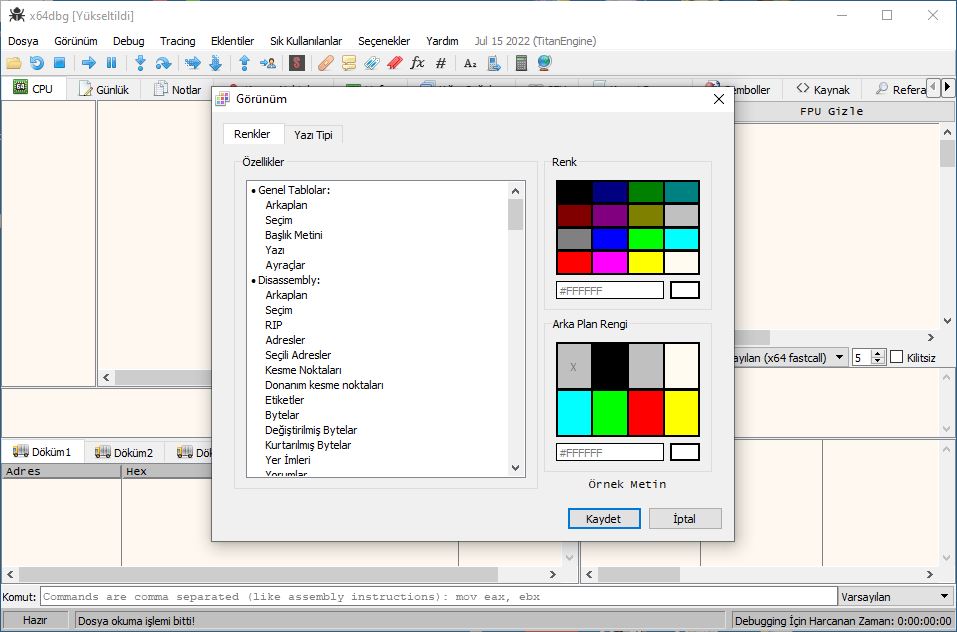Pause execution with the pause icon
This screenshot has width=957, height=632.
(111, 63)
